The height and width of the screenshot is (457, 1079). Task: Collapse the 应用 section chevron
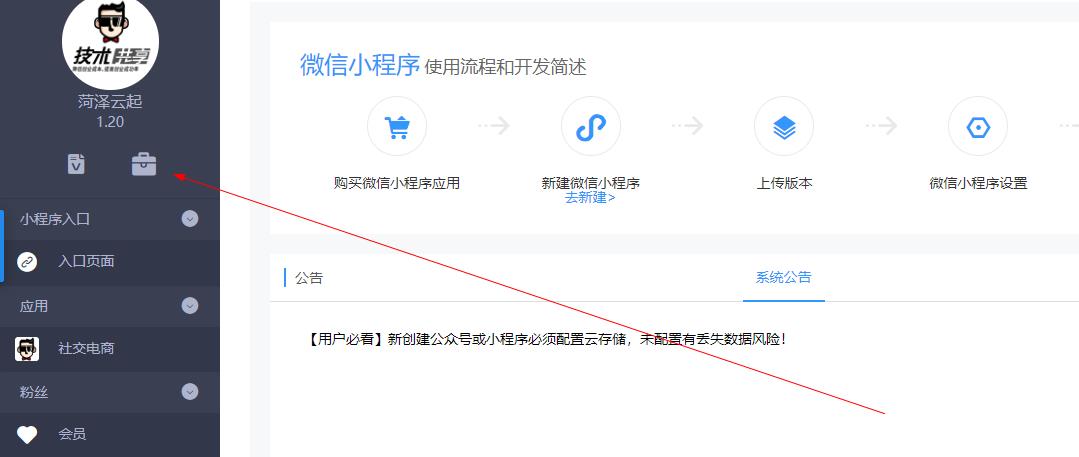[x=190, y=306]
